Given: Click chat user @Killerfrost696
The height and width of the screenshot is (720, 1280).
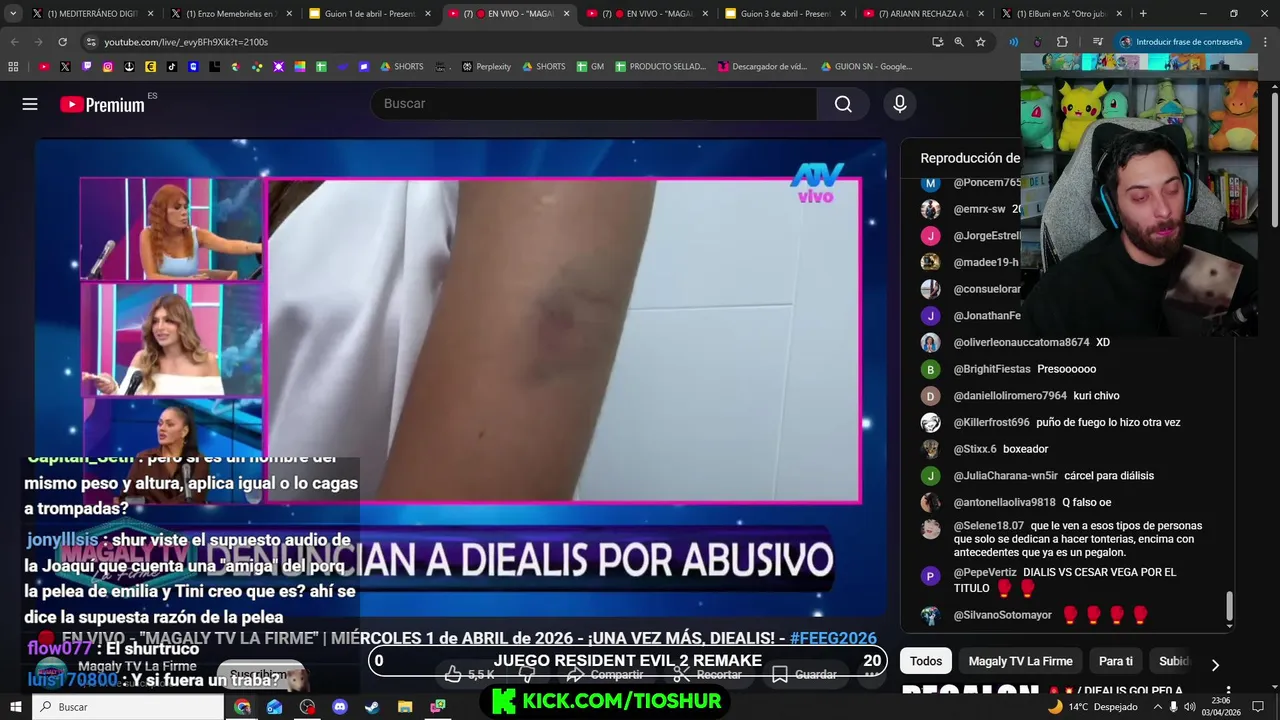Looking at the screenshot, I should [x=991, y=422].
